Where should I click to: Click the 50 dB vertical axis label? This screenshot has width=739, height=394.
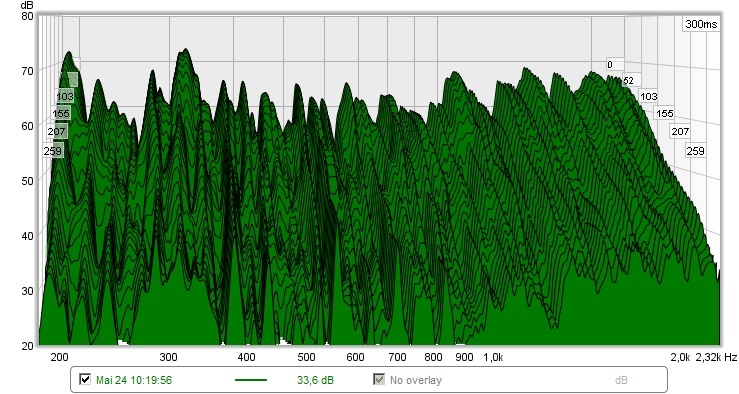[27, 181]
